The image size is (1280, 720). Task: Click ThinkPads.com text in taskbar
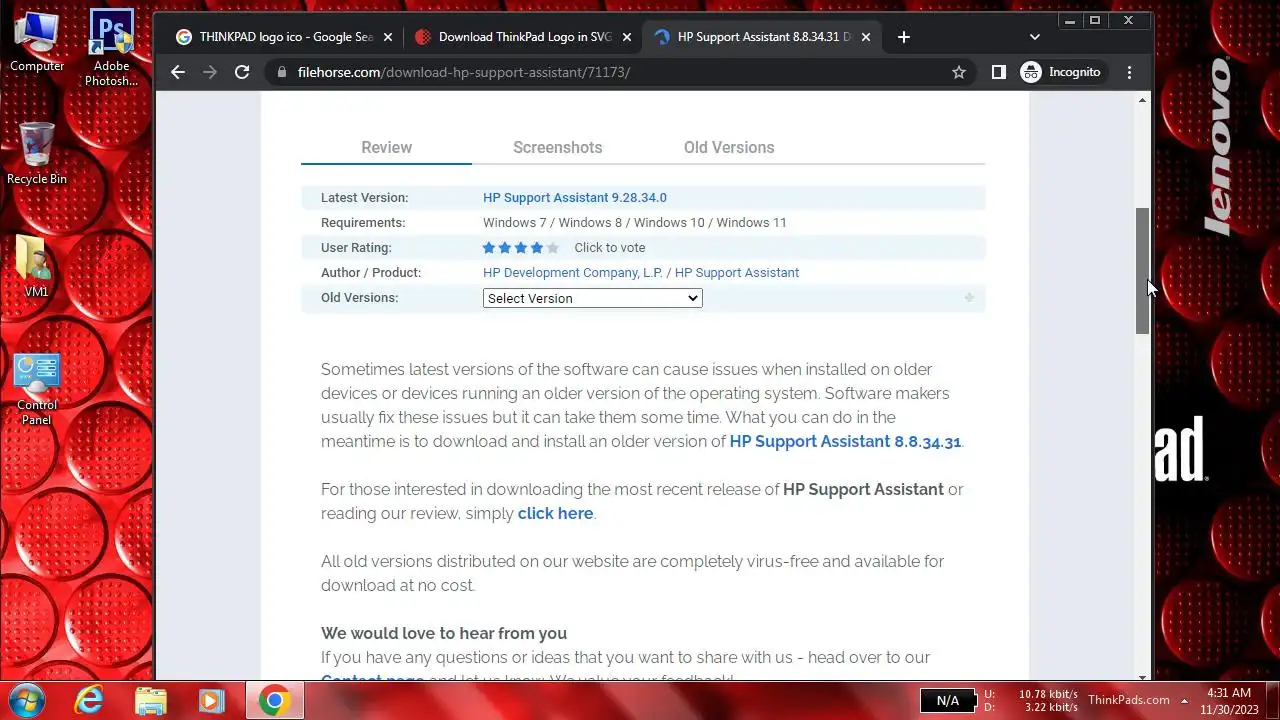[1128, 700]
